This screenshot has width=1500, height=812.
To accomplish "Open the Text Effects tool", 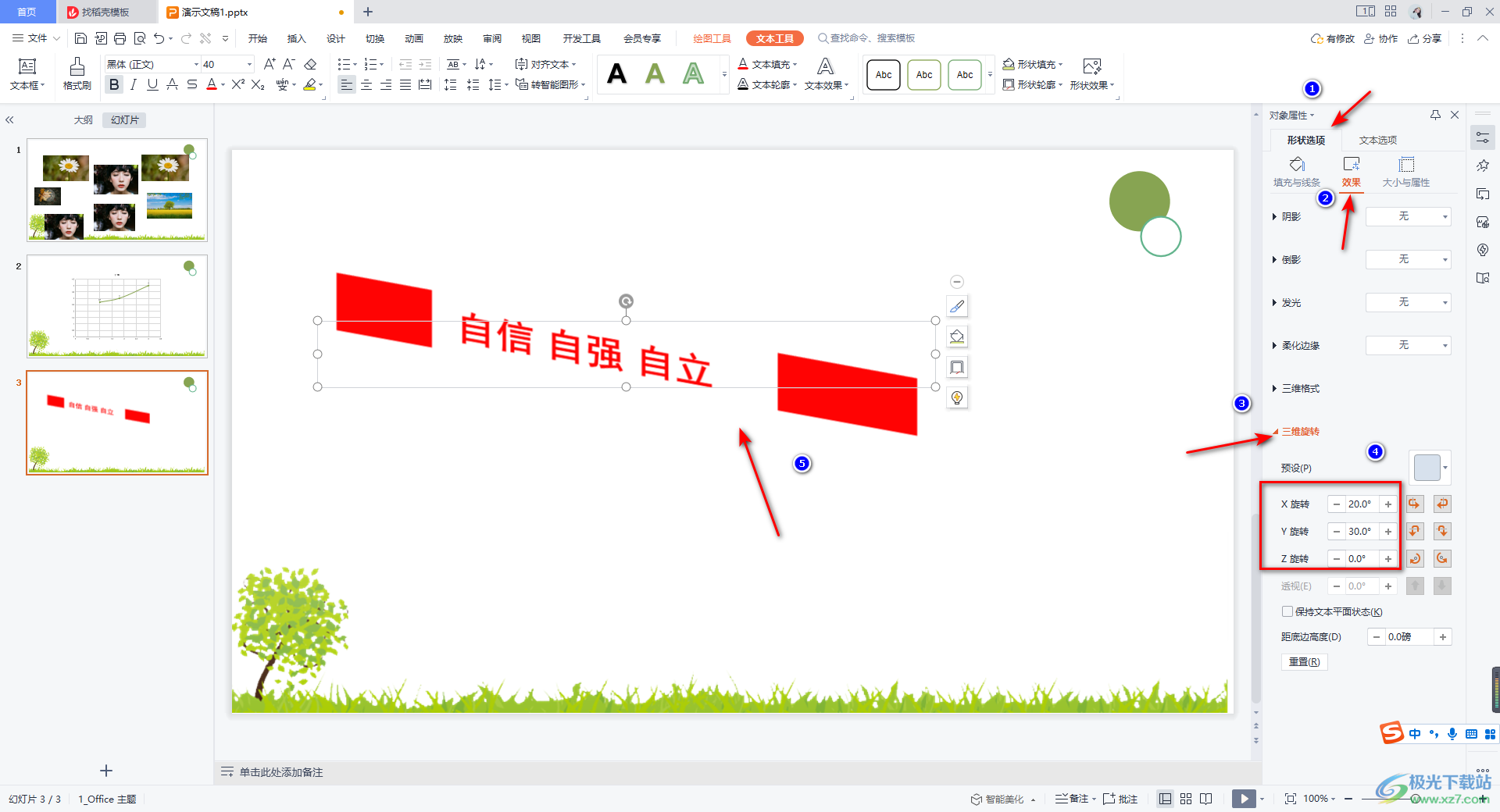I will coord(826,74).
